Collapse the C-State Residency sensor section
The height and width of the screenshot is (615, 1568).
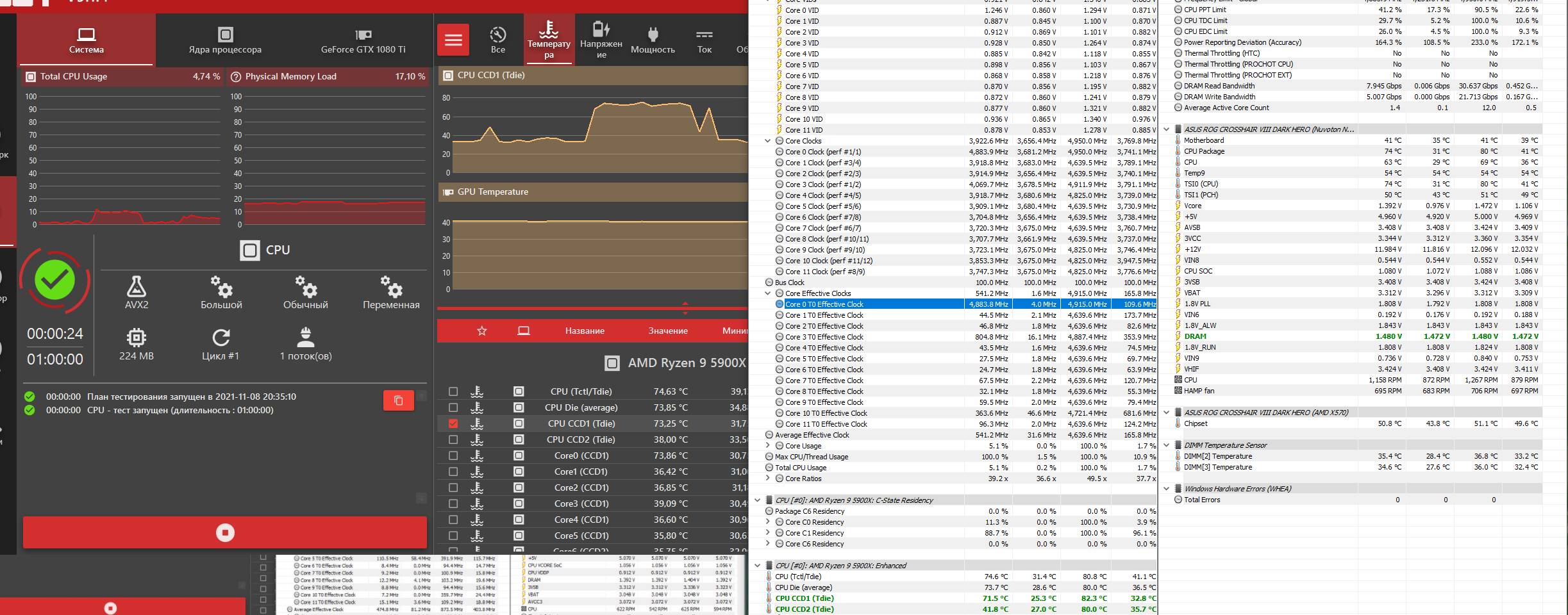pyautogui.click(x=757, y=500)
